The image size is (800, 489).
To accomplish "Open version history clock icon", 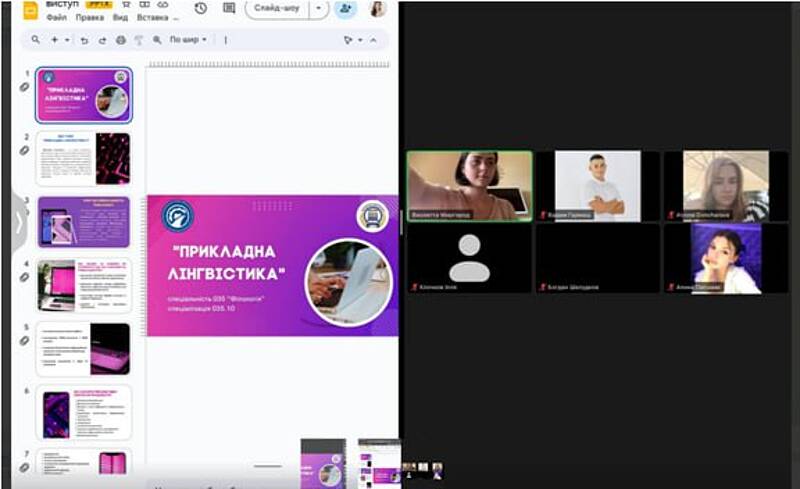I will click(201, 9).
